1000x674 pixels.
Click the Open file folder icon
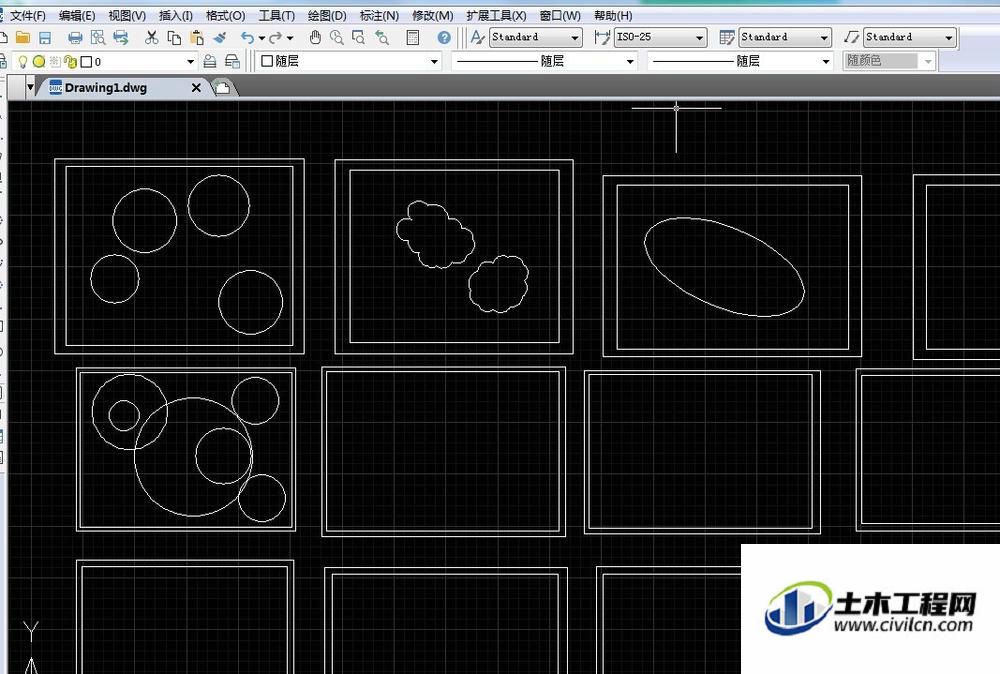click(x=23, y=38)
